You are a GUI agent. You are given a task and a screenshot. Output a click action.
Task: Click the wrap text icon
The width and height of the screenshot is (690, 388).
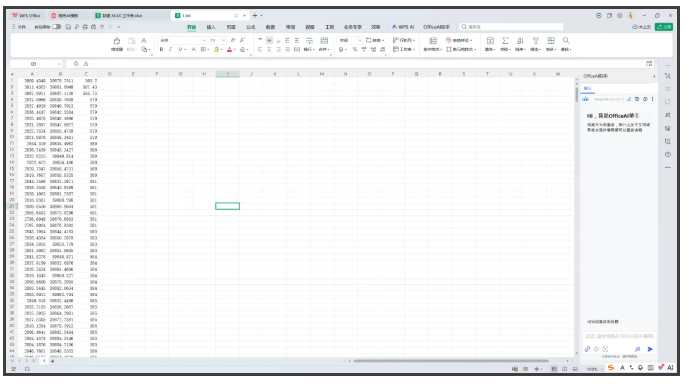point(309,40)
